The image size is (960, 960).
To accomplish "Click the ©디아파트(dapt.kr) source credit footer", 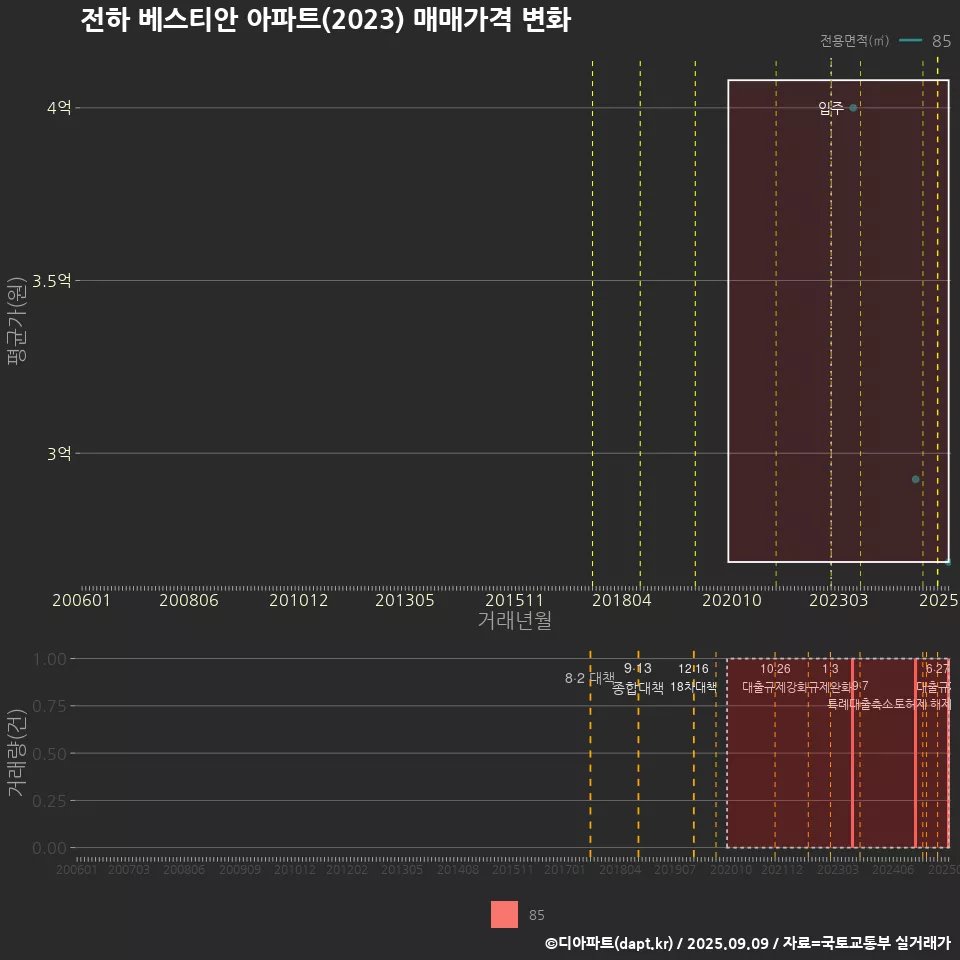I will click(x=747, y=943).
